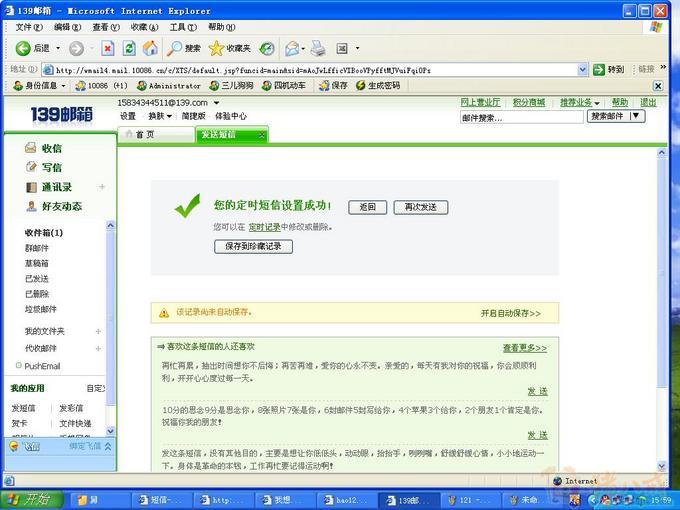The width and height of the screenshot is (680, 510).
Task: Click the Windows 开始 Start button
Action: (x=33, y=500)
